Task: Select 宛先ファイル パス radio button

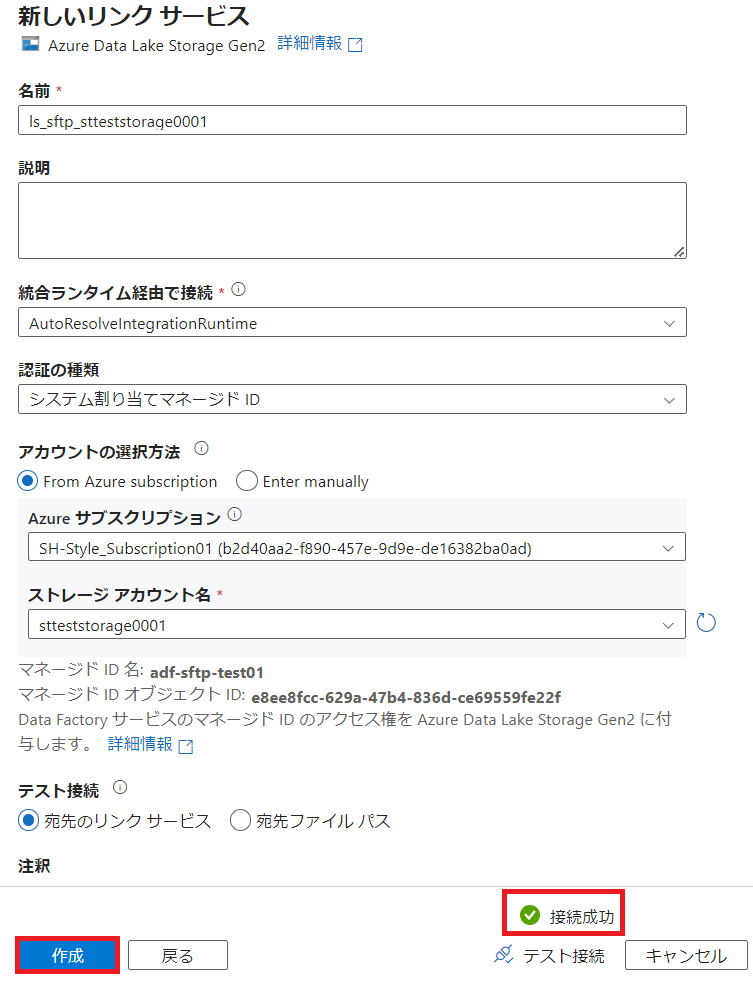Action: pos(240,821)
